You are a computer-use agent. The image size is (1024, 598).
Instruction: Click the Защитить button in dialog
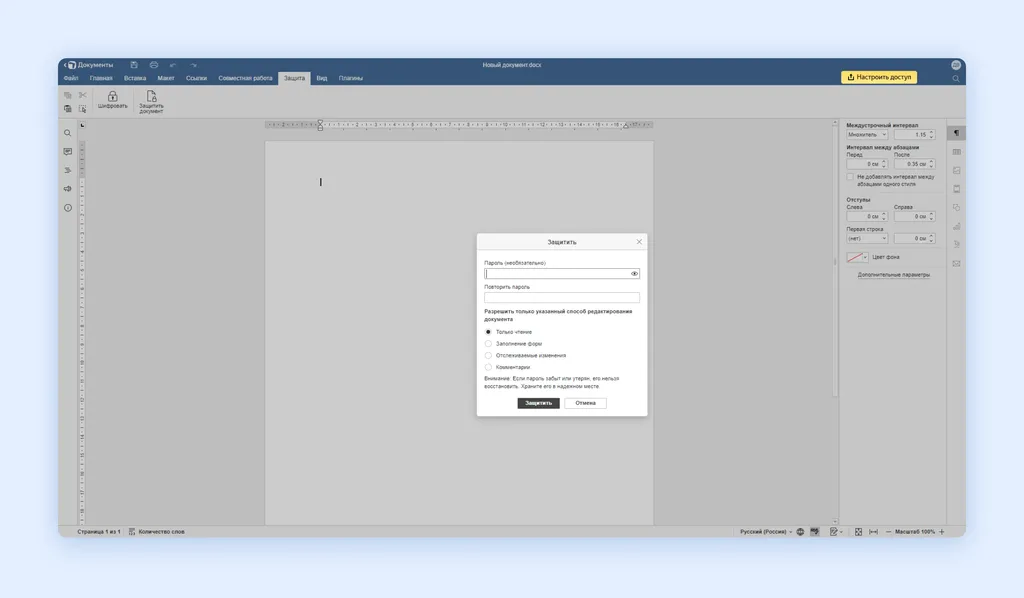point(538,403)
